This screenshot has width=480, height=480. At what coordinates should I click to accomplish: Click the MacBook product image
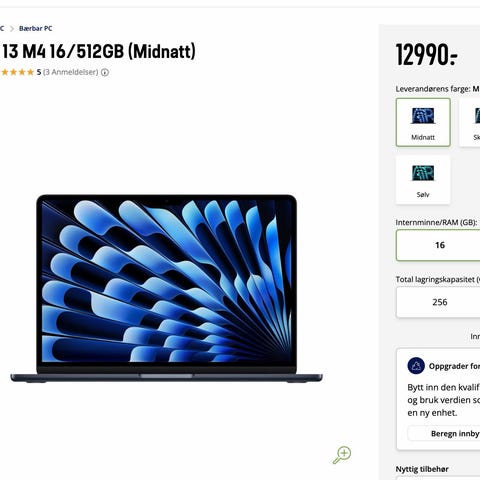[x=166, y=289]
